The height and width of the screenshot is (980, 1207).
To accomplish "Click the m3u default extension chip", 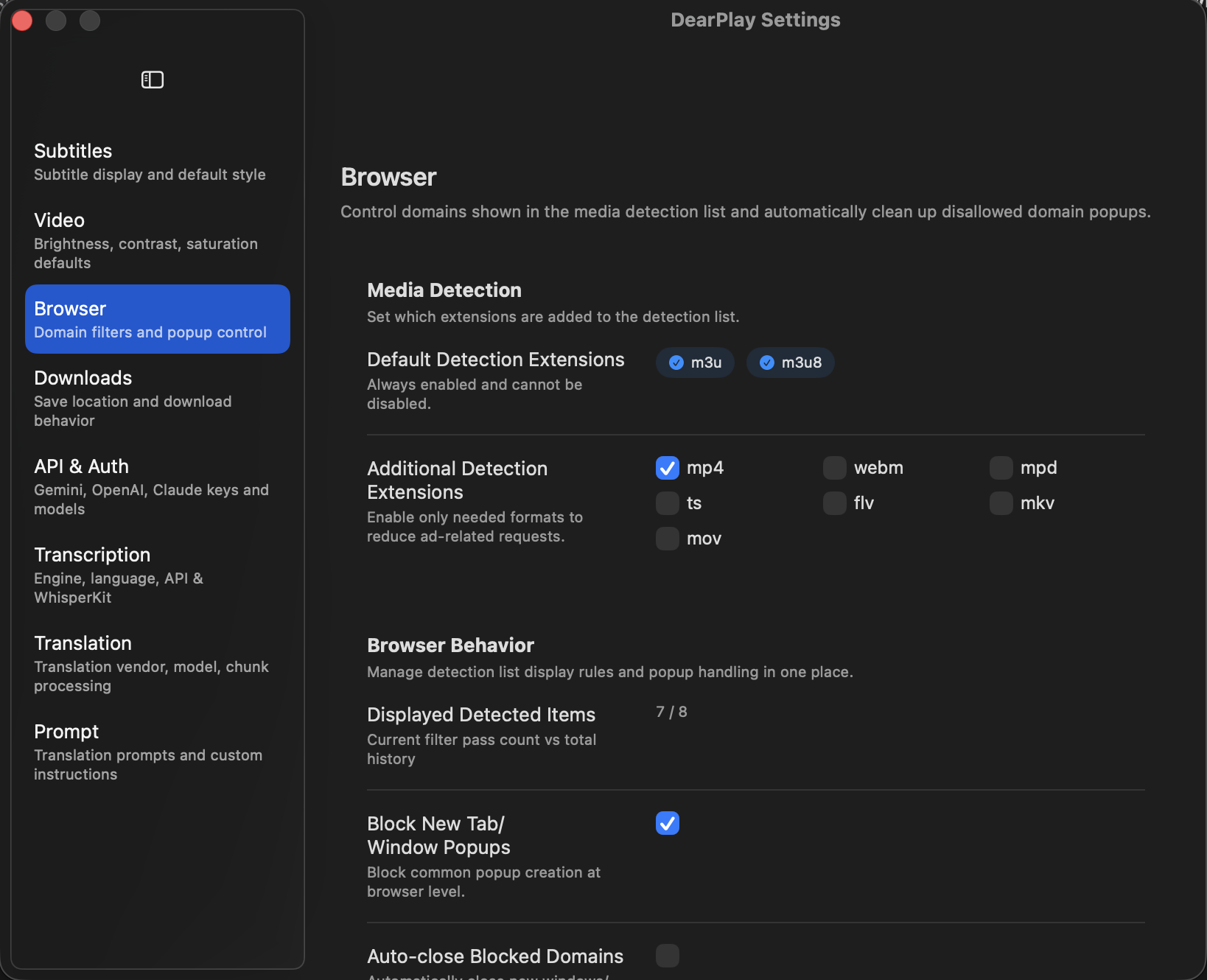I will pos(695,363).
